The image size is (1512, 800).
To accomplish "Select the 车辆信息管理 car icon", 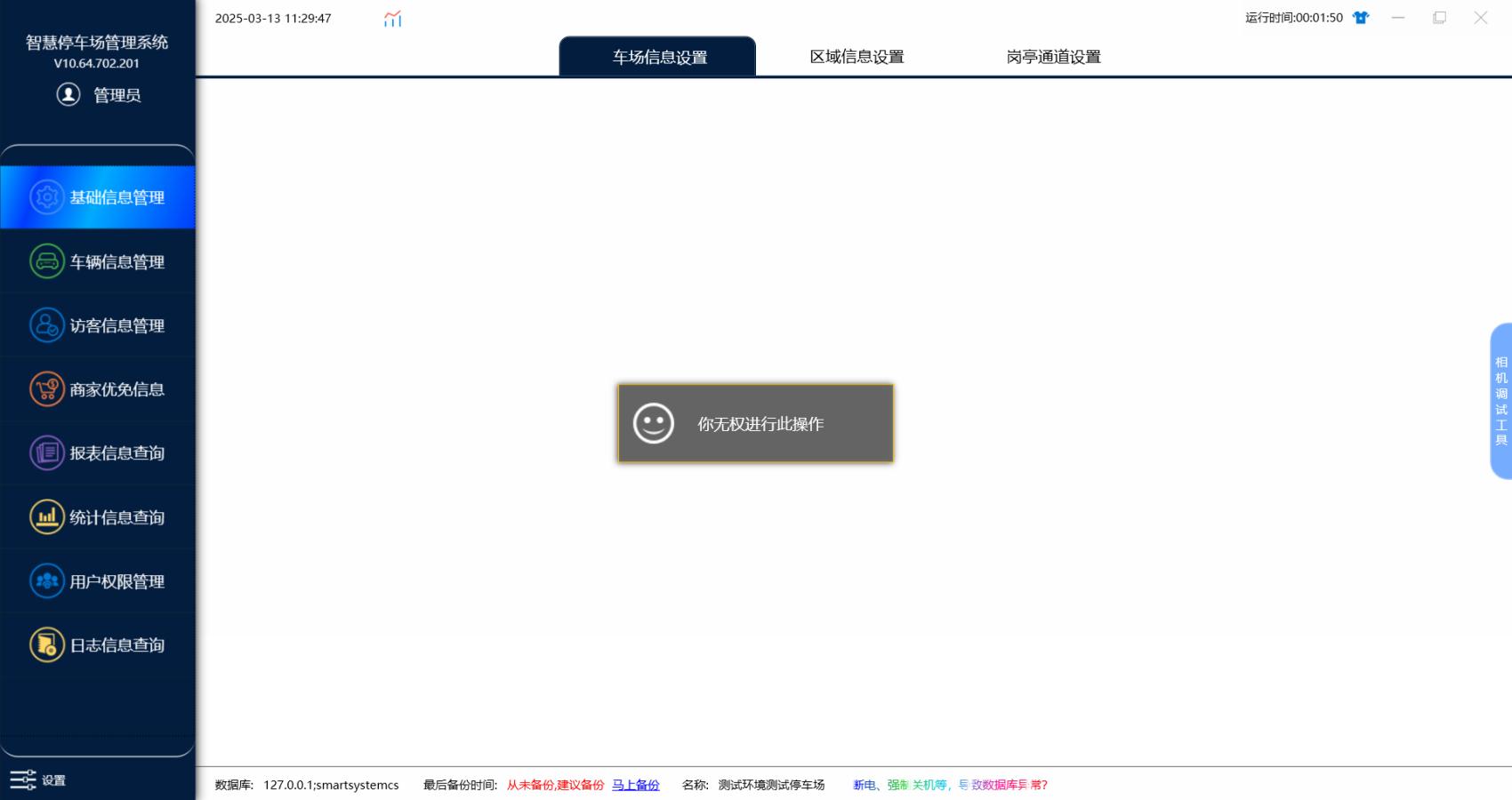I will (47, 261).
